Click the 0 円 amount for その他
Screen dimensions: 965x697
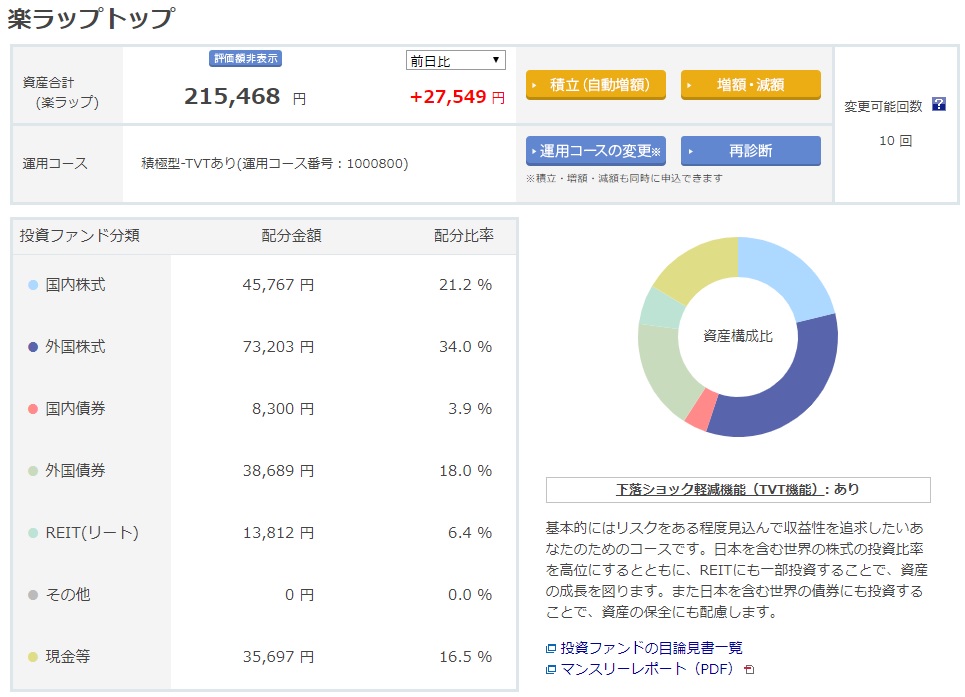[300, 595]
